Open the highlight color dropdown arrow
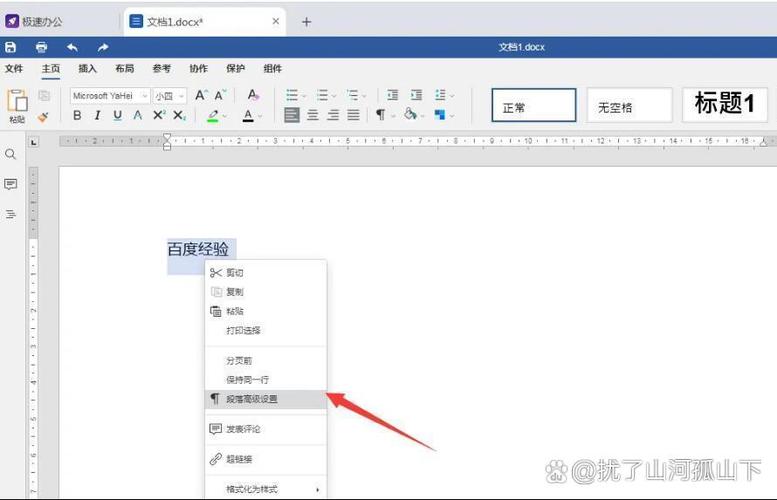Viewport: 777px width, 500px height. tap(225, 116)
